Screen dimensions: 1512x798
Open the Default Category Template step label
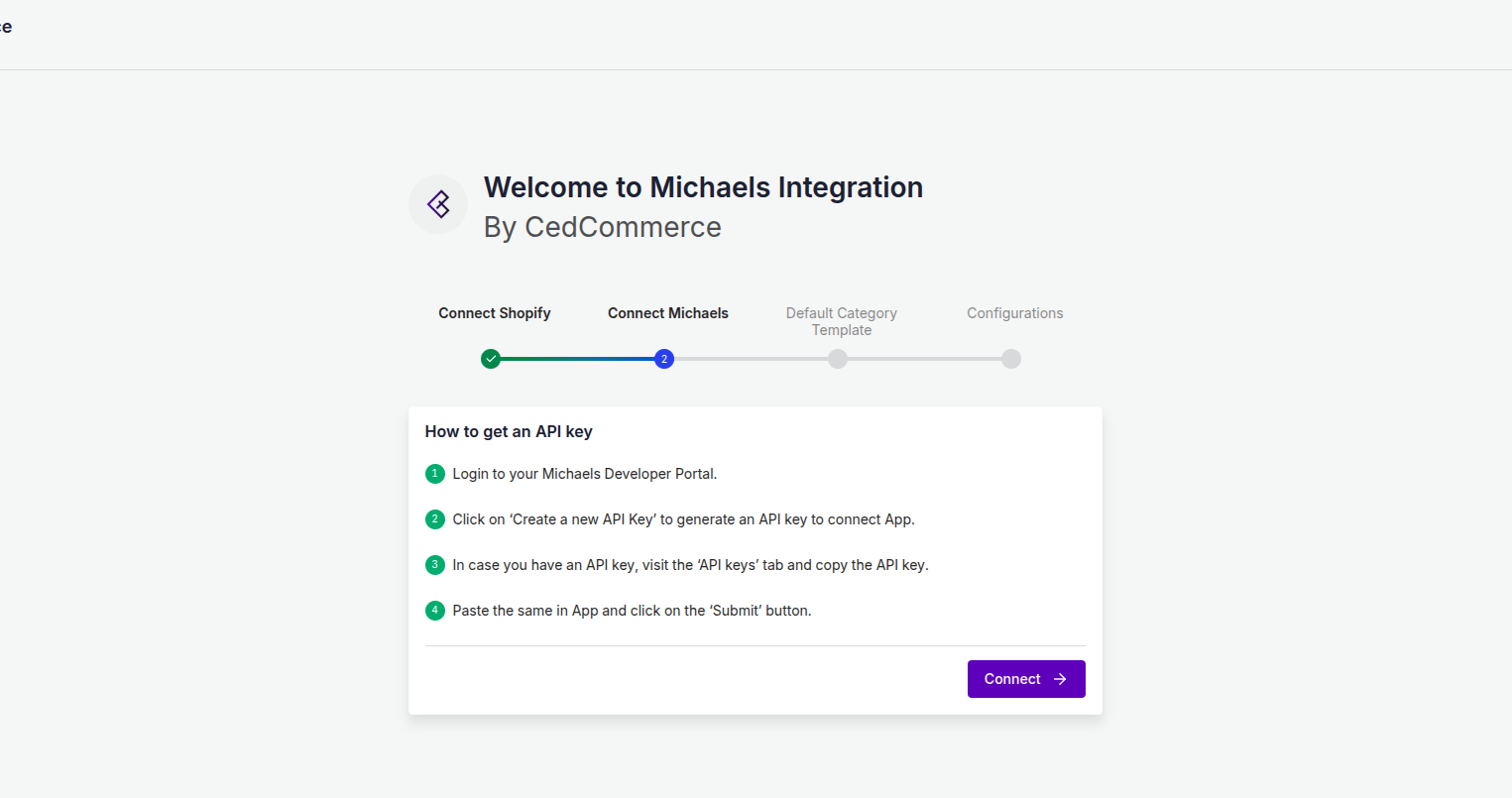tap(842, 321)
